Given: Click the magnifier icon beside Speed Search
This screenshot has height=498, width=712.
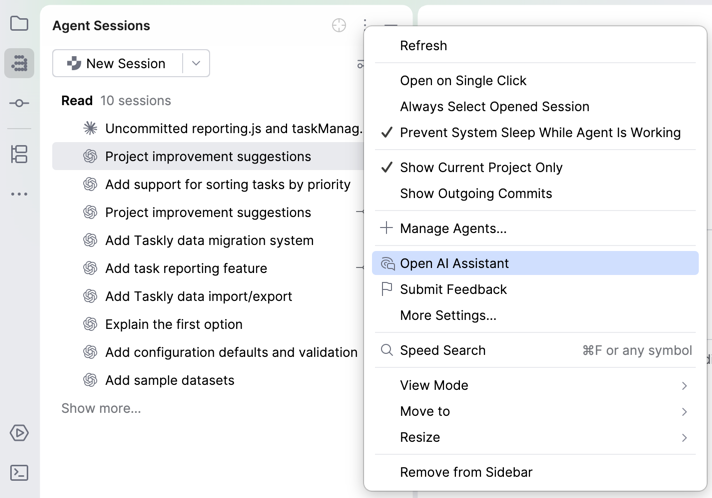Looking at the screenshot, I should point(386,350).
